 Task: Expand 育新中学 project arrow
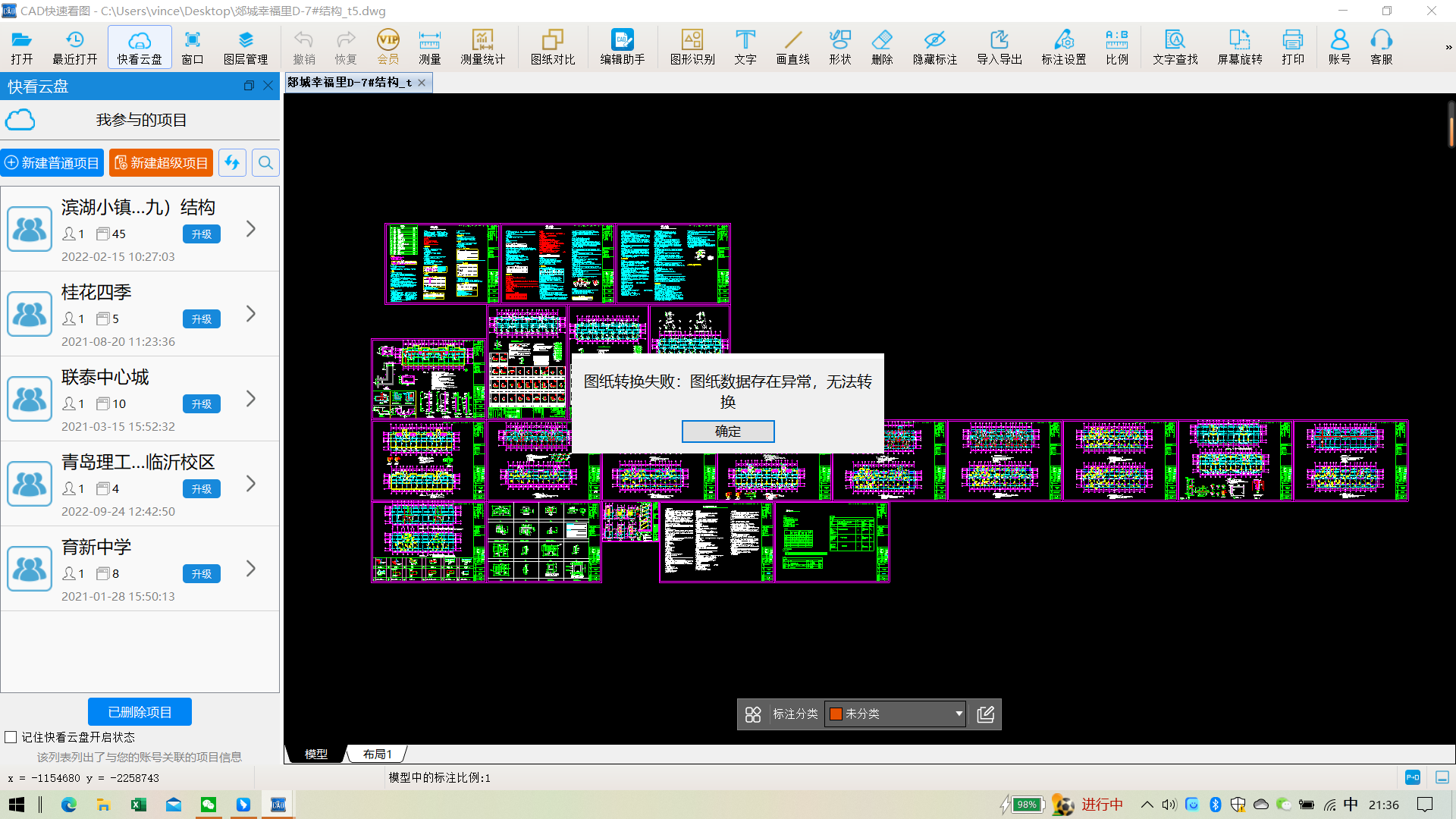251,568
